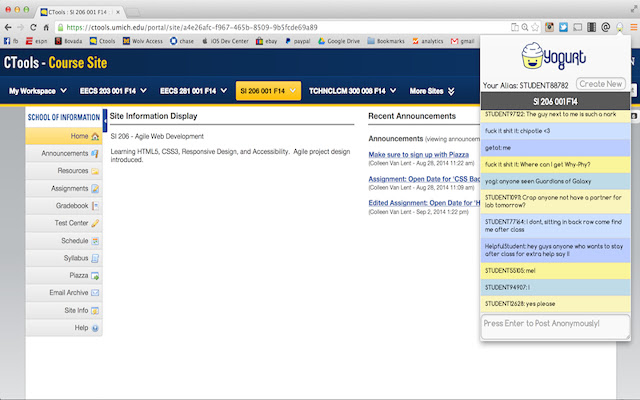Collapse the sidebar with blue toggle arrow
Screen dimensions: 640x400
click(105, 120)
